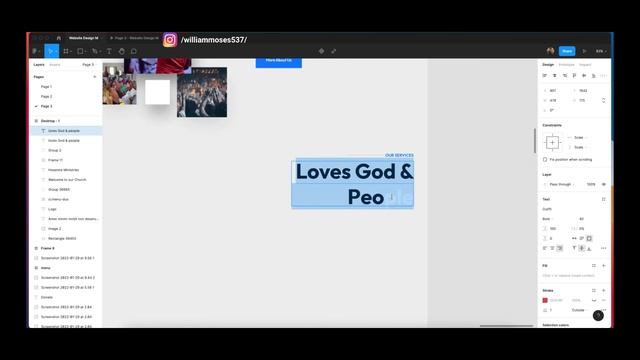Expand the Frame 8 layer
Image resolution: width=640 pixels, height=360 pixels.
36,248
